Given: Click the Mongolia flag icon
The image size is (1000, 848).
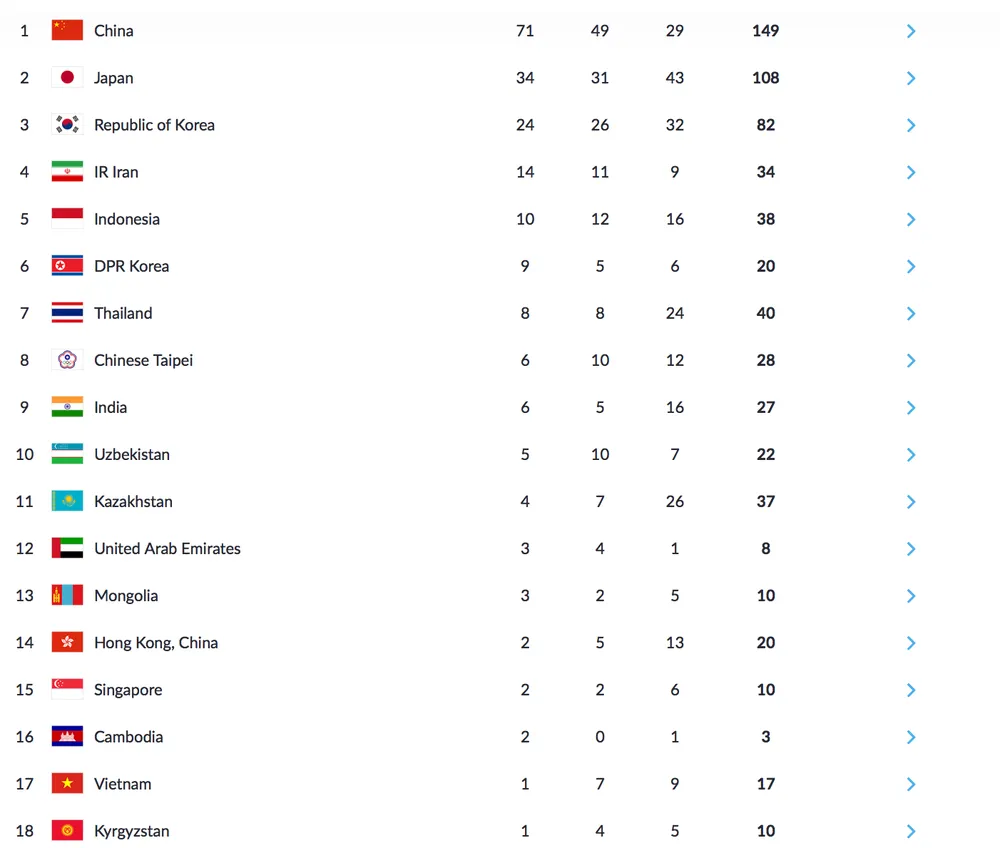Looking at the screenshot, I should [67, 596].
